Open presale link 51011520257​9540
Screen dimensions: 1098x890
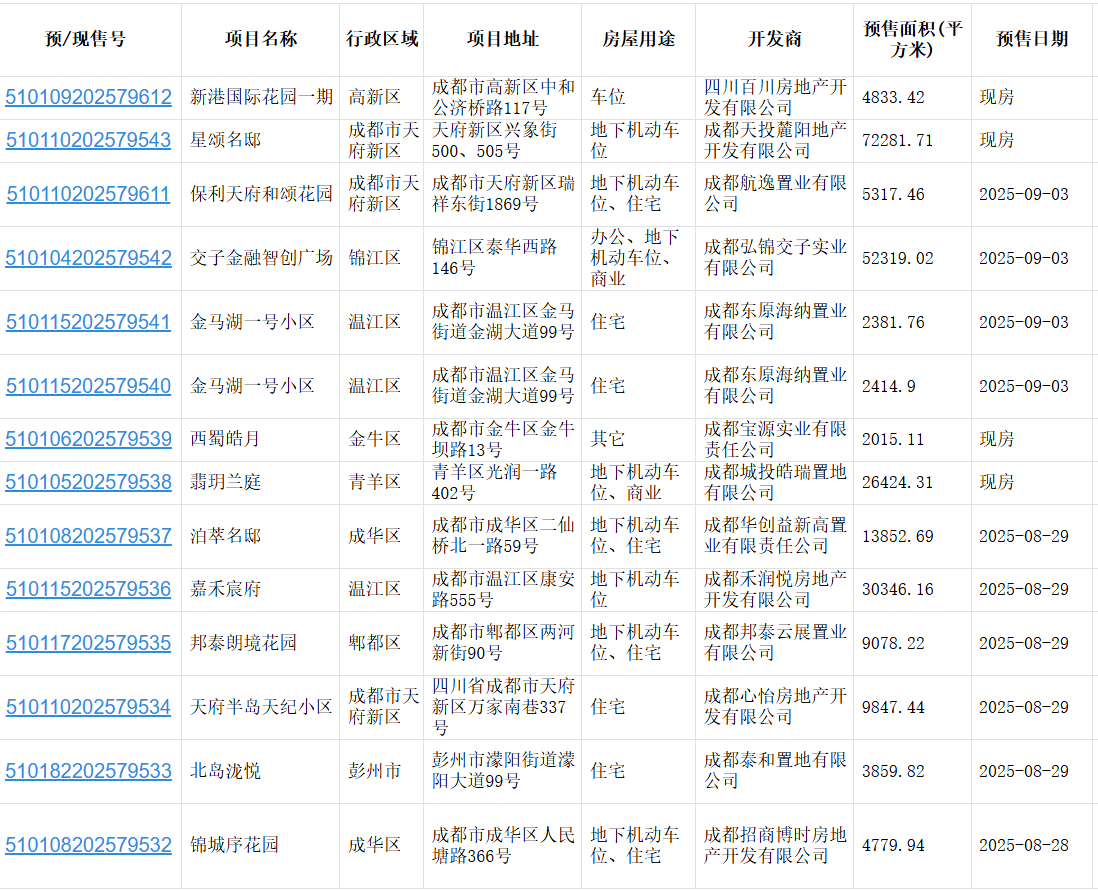tap(88, 386)
